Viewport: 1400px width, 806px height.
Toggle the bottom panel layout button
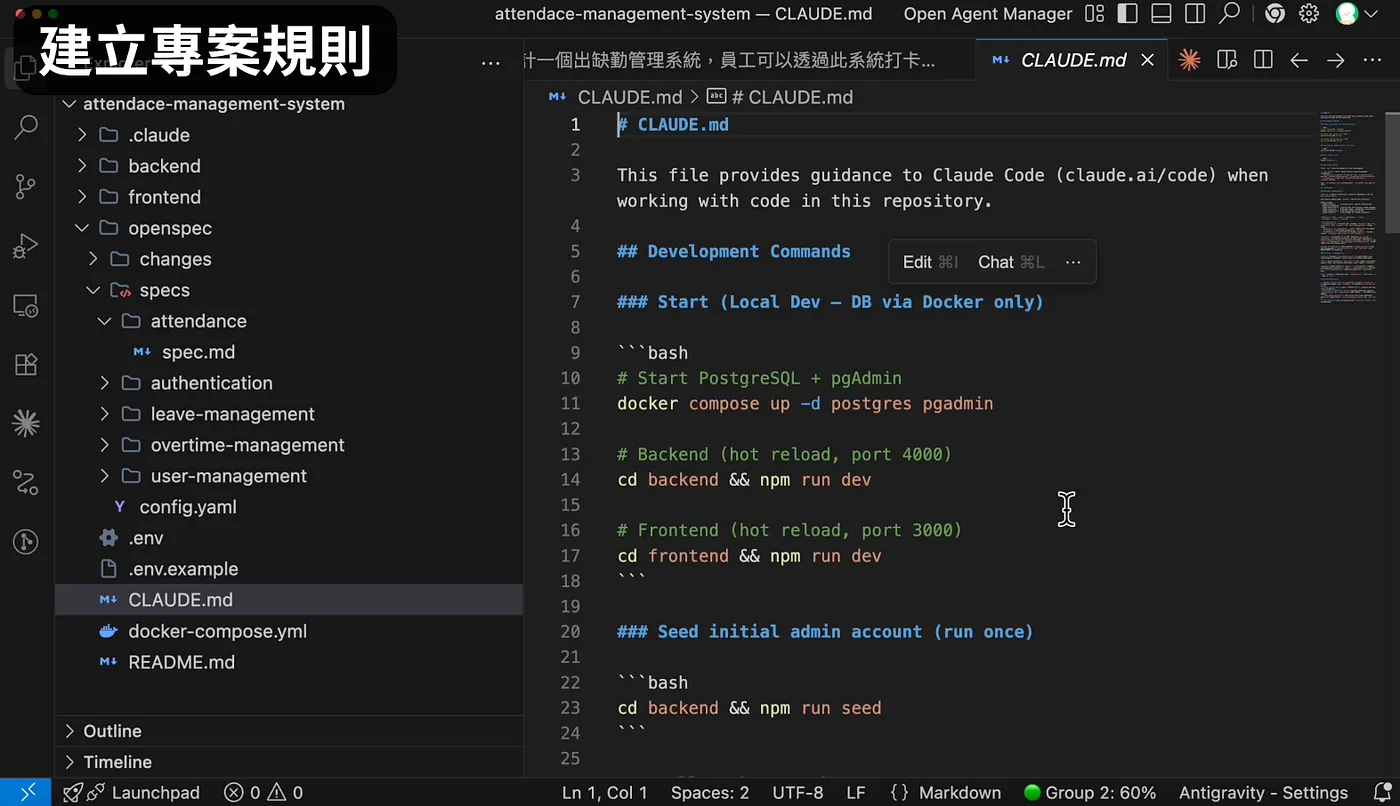tap(1161, 14)
